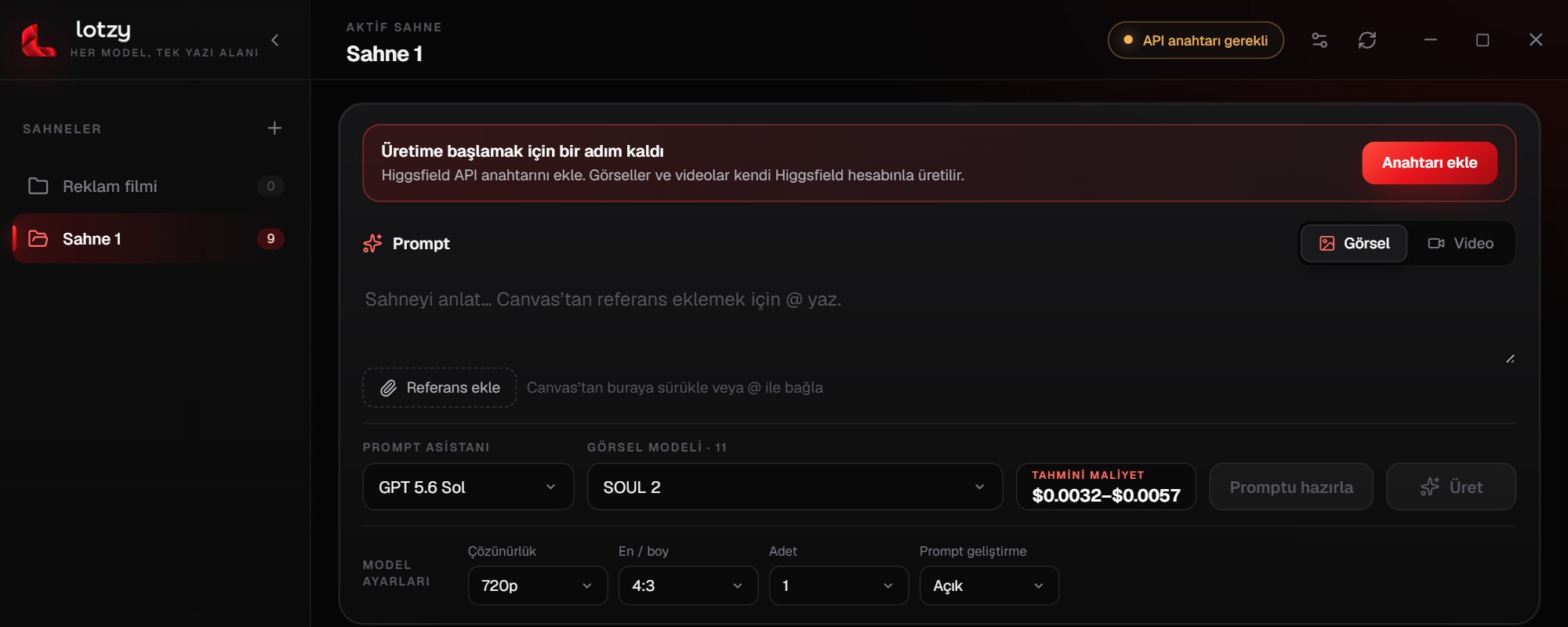Maximize the lotzy window
Viewport: 1568px width, 627px height.
pyautogui.click(x=1483, y=40)
